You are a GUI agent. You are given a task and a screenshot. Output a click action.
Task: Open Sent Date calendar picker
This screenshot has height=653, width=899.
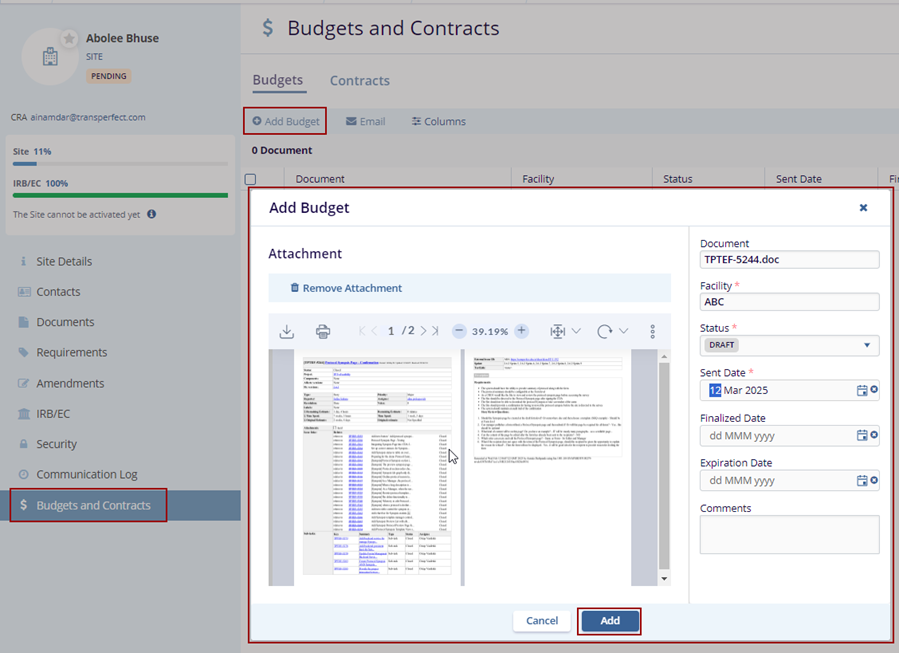[861, 390]
